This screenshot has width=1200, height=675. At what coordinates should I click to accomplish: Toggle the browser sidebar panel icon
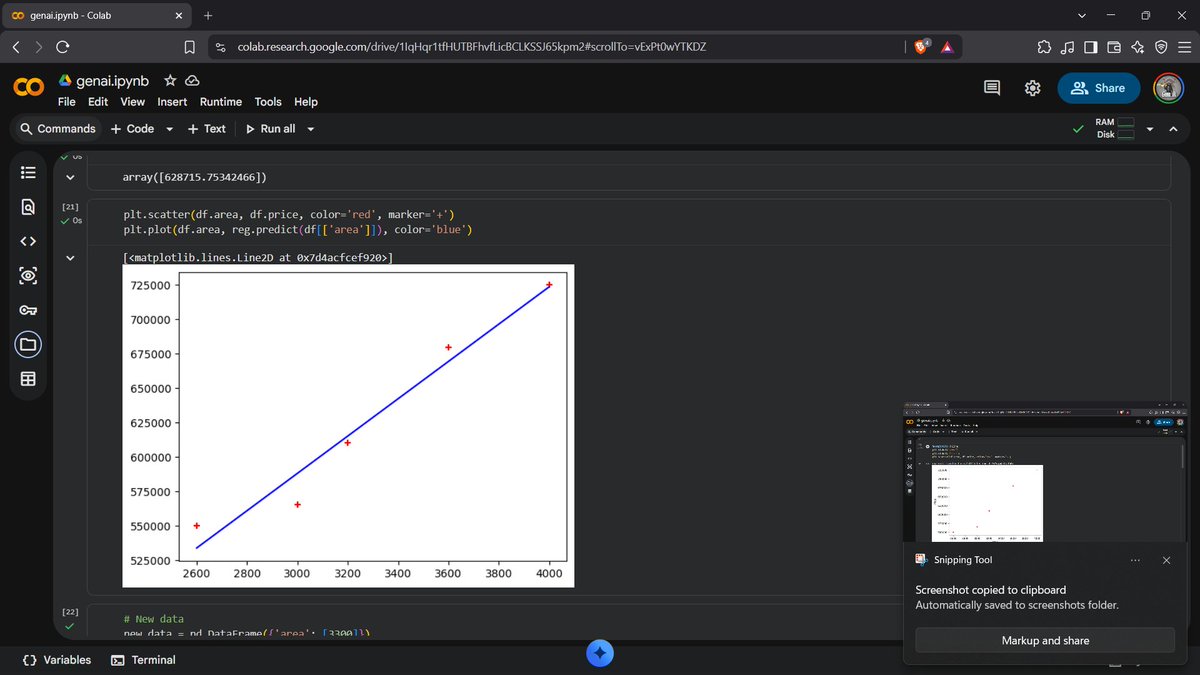1091,47
